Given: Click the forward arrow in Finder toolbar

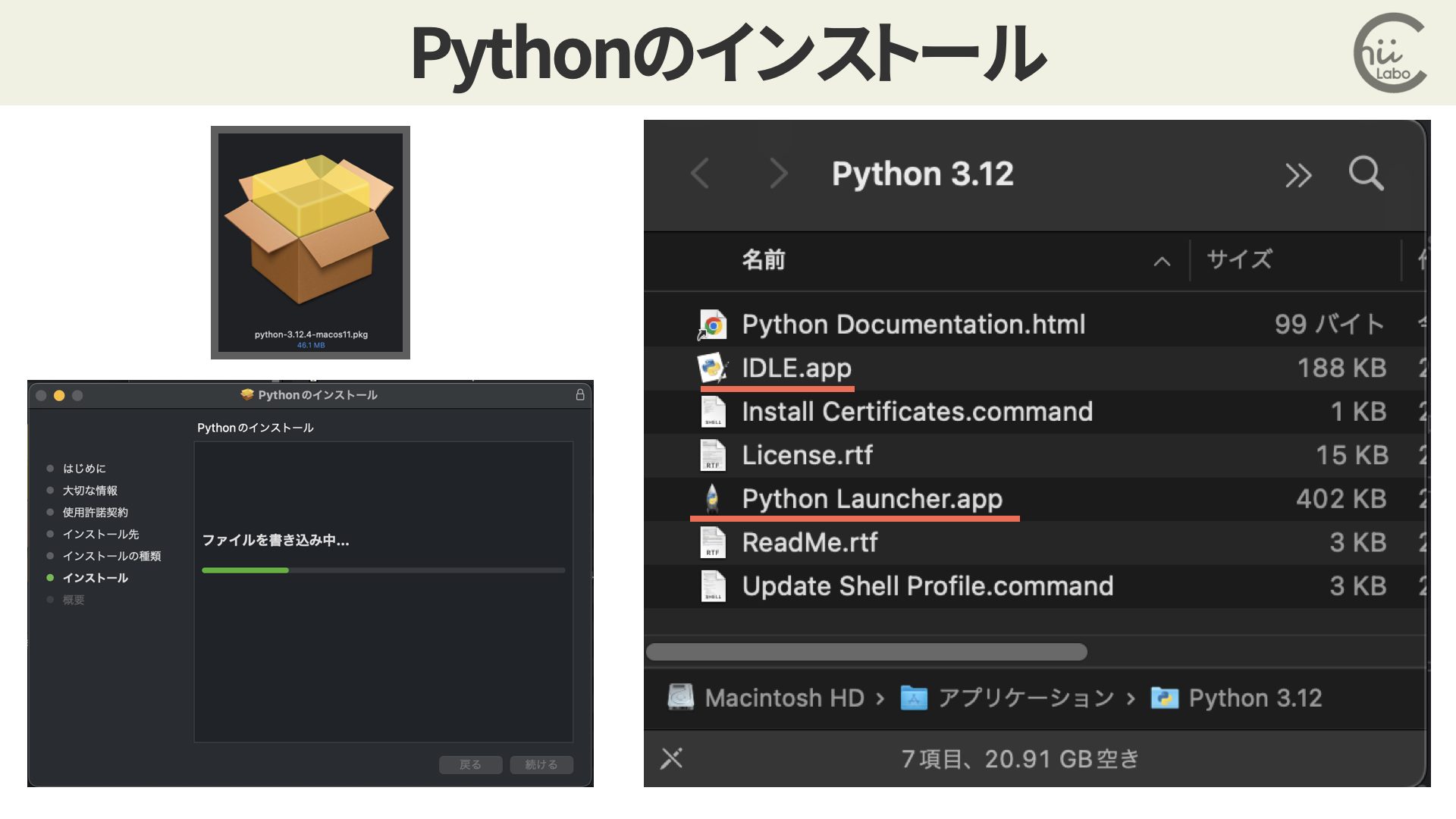Looking at the screenshot, I should click(x=778, y=174).
